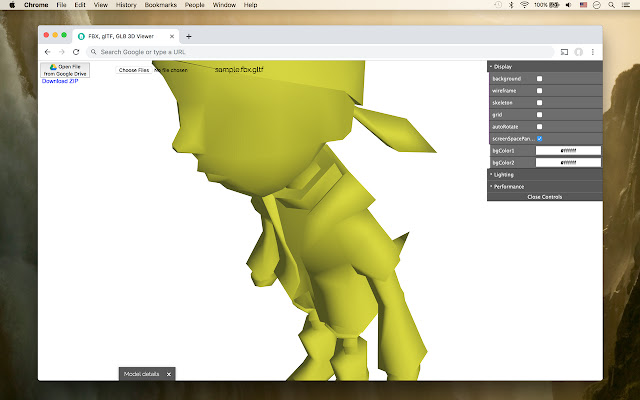Click the Time Machine icon in menu bar
The height and width of the screenshot is (400, 640).
point(498,5)
